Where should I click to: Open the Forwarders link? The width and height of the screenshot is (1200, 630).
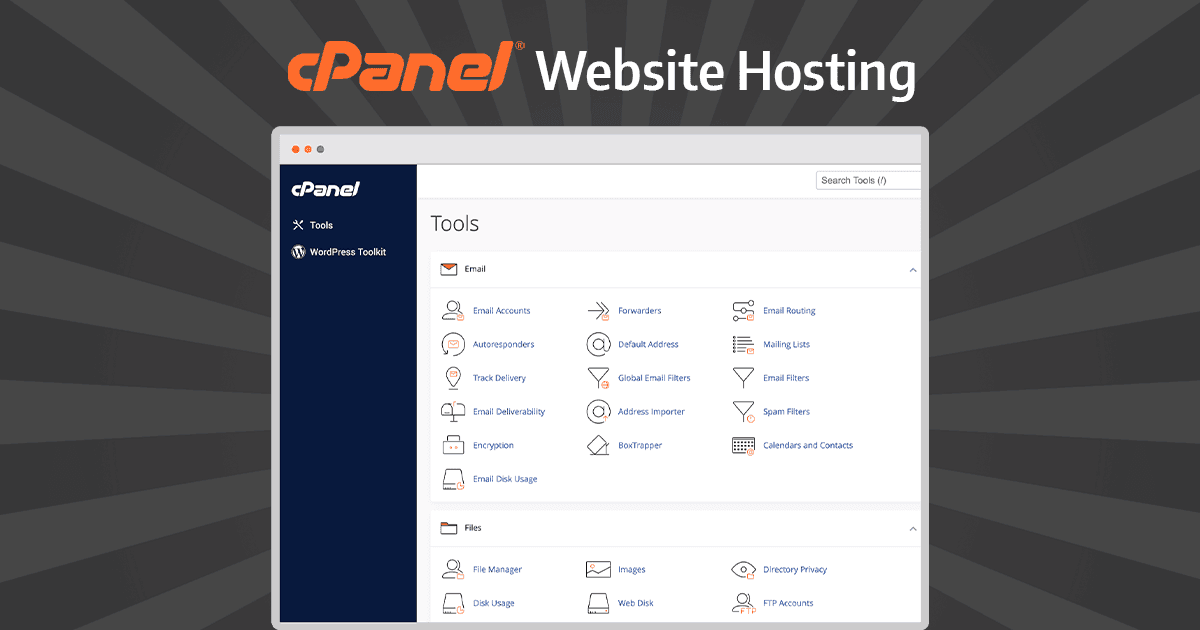[x=640, y=311]
